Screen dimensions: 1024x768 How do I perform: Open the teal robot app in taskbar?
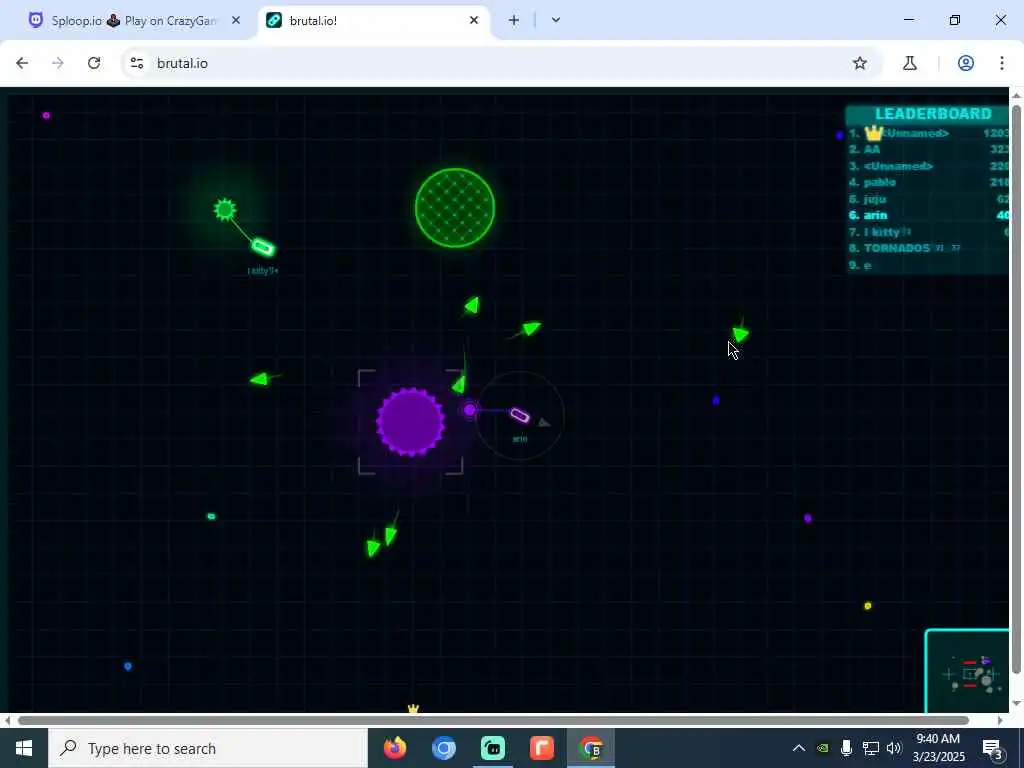[x=493, y=748]
